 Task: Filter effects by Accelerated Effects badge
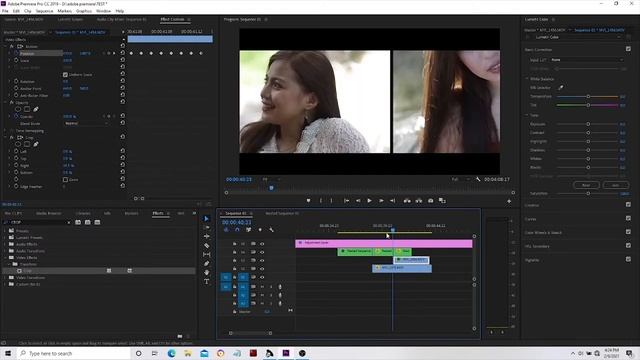tap(78, 222)
